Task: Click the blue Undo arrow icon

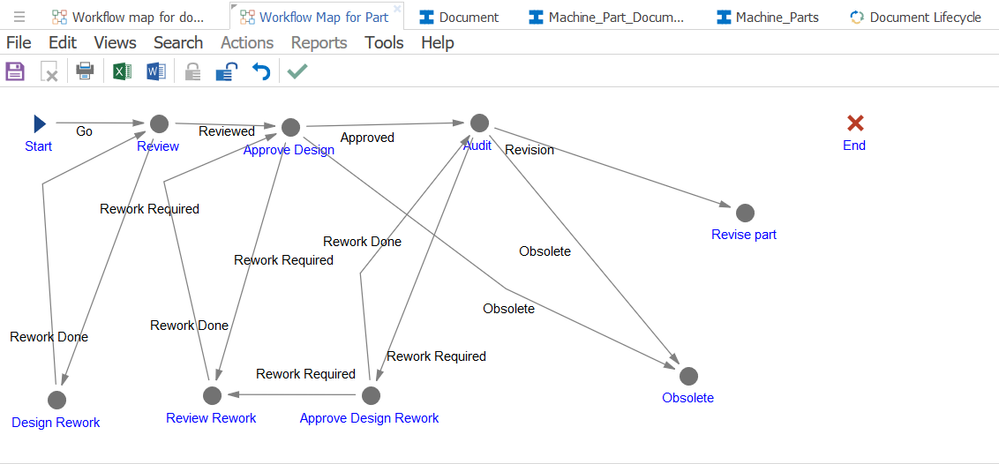Action: click(x=261, y=71)
